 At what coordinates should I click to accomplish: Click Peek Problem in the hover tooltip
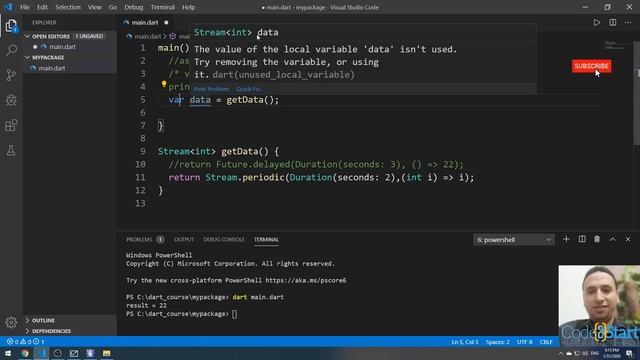point(211,89)
